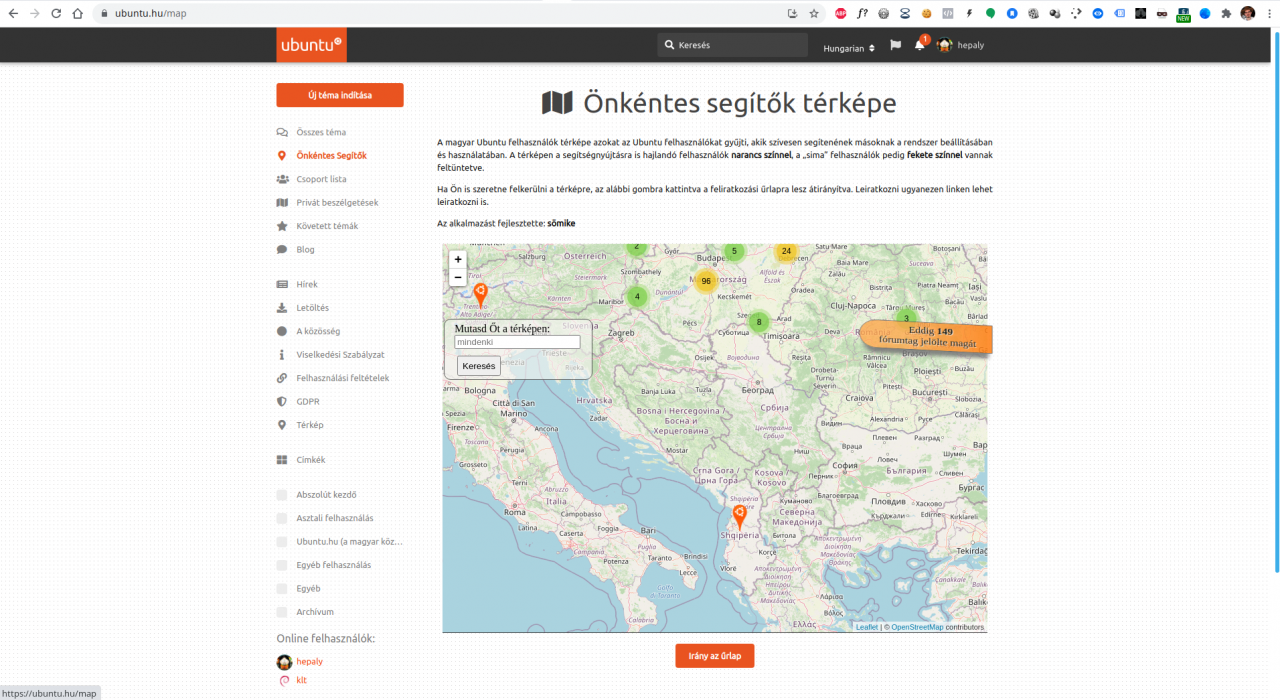1280x700 pixels.
Task: Open the cluster marker labeled 96
Action: tap(706, 281)
